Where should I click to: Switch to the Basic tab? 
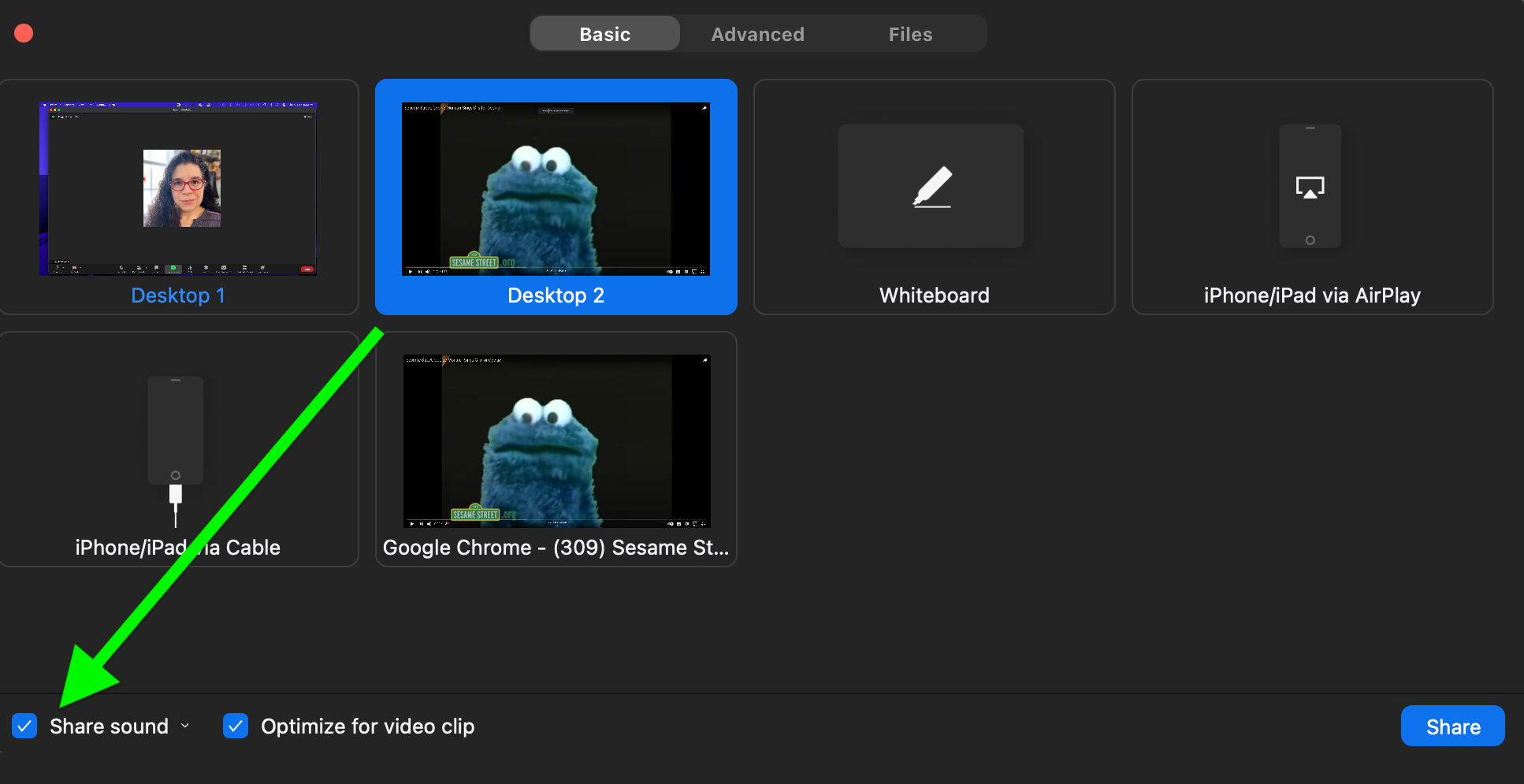click(604, 34)
